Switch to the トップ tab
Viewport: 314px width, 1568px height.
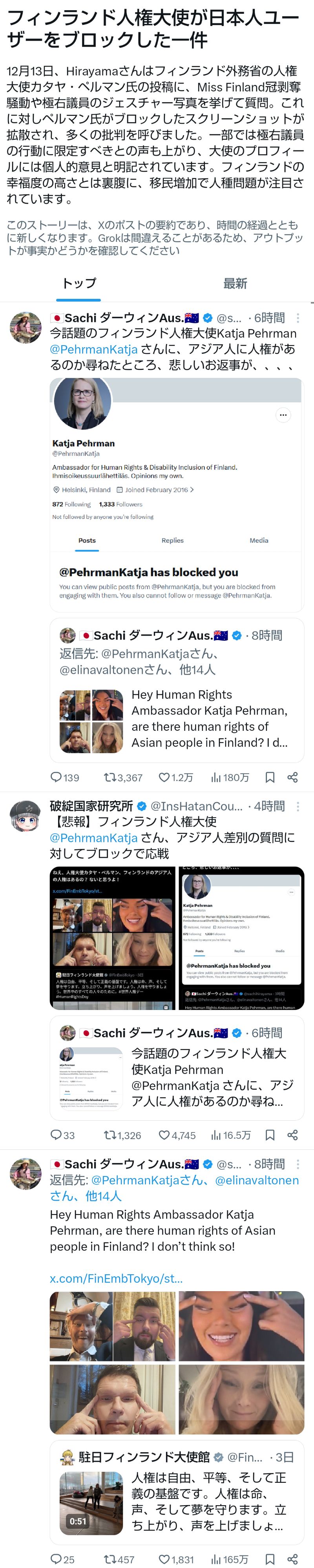click(78, 283)
